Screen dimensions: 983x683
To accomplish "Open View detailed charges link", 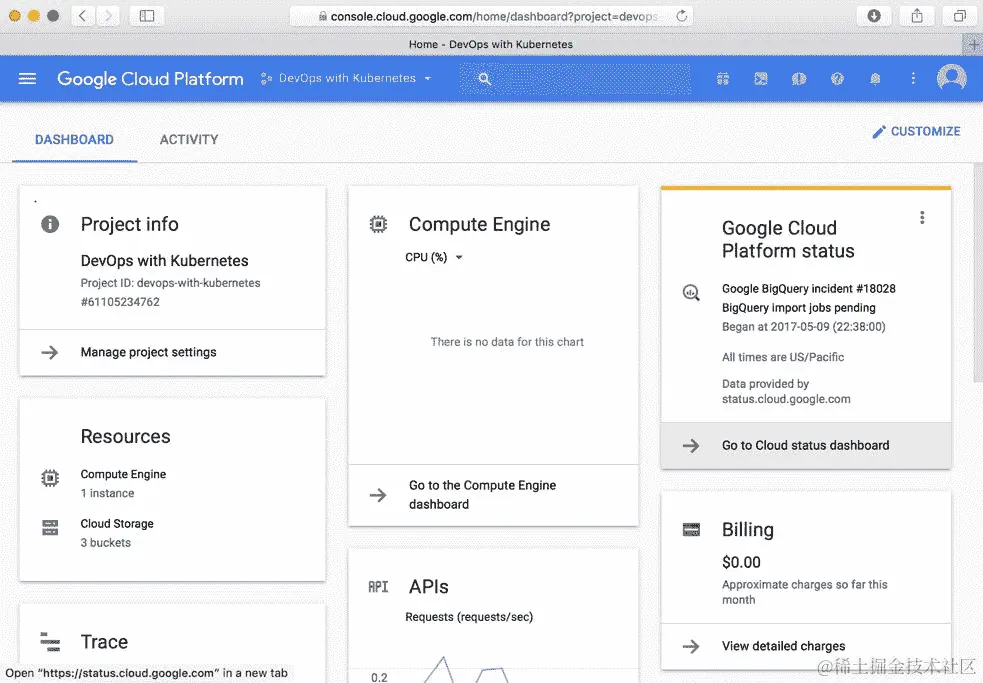I will tap(784, 646).
